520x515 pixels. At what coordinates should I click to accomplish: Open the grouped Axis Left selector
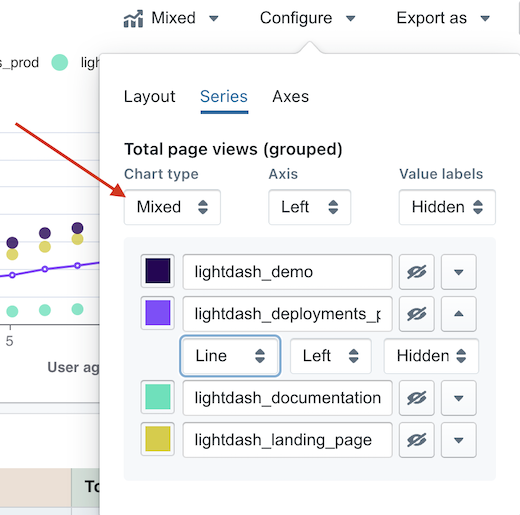point(310,207)
